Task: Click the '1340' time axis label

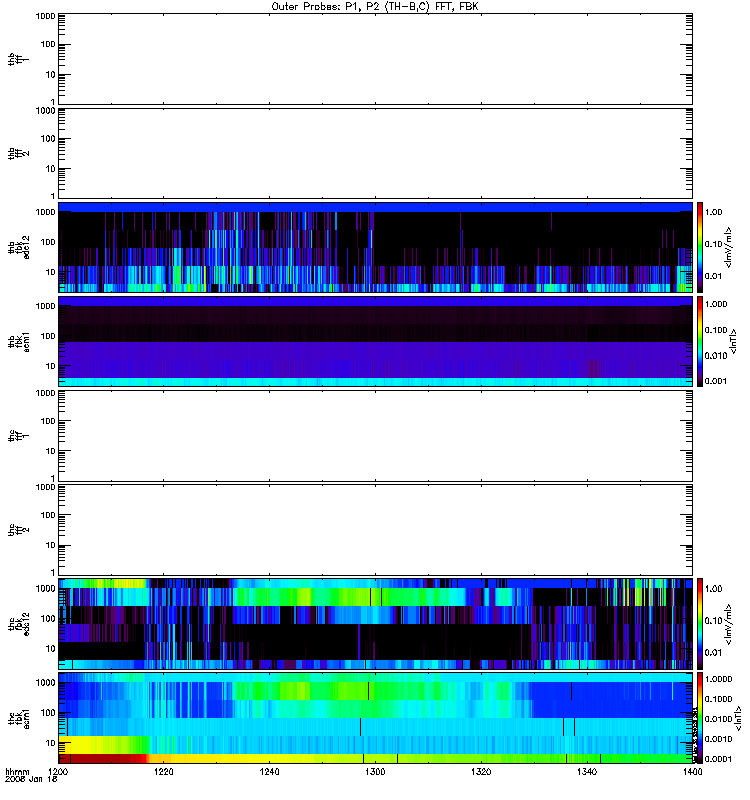Action: [x=587, y=771]
